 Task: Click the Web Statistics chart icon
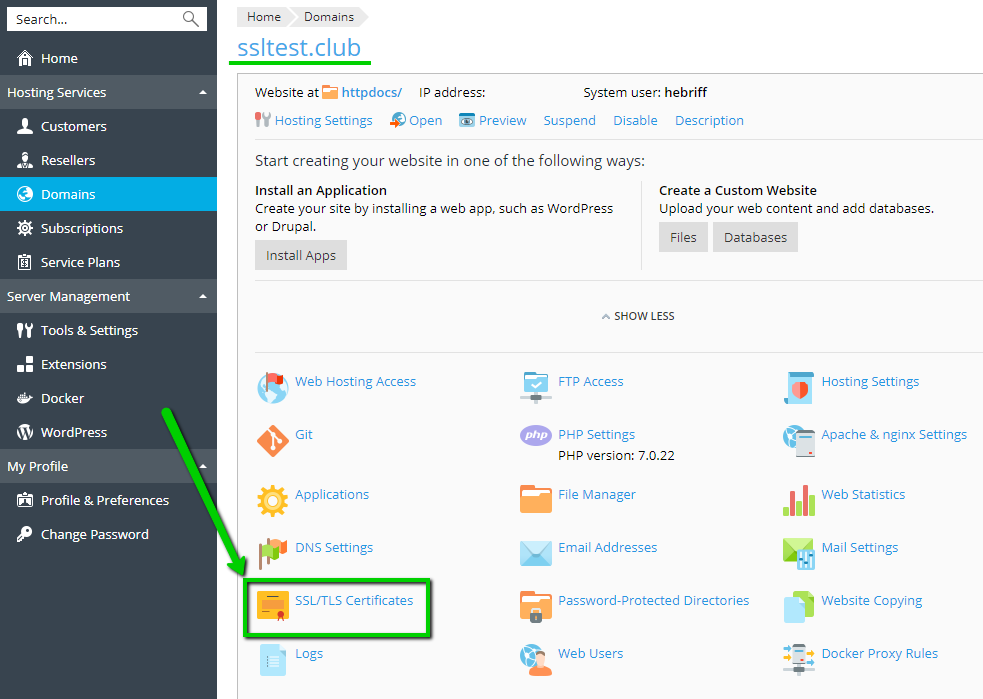(798, 499)
